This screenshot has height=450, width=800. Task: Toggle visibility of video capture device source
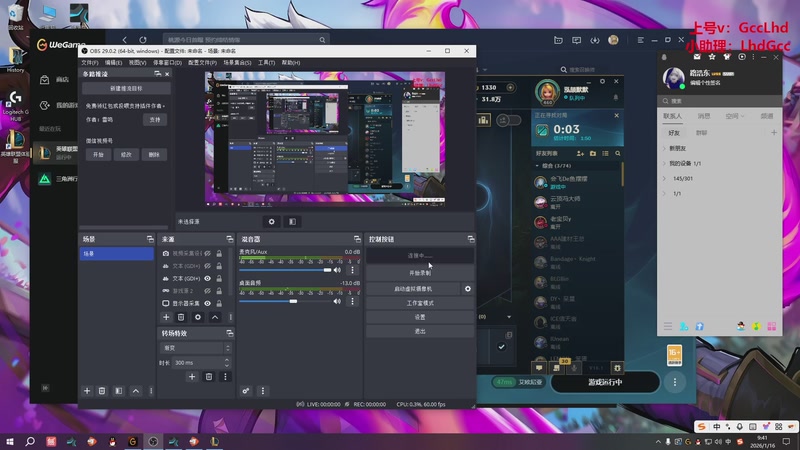click(x=208, y=253)
